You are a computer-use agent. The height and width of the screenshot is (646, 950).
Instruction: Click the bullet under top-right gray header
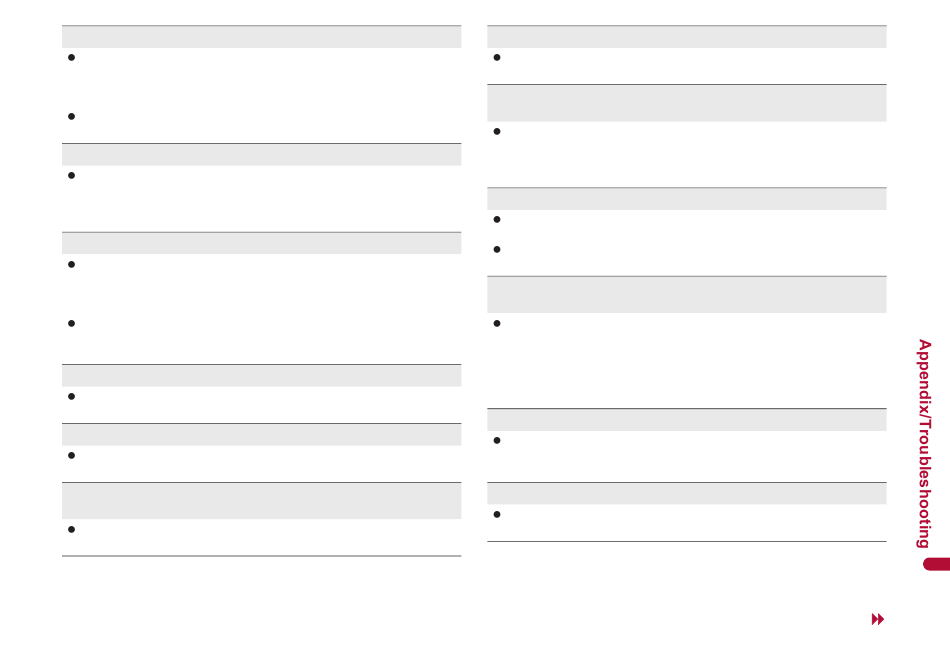pyautogui.click(x=497, y=58)
